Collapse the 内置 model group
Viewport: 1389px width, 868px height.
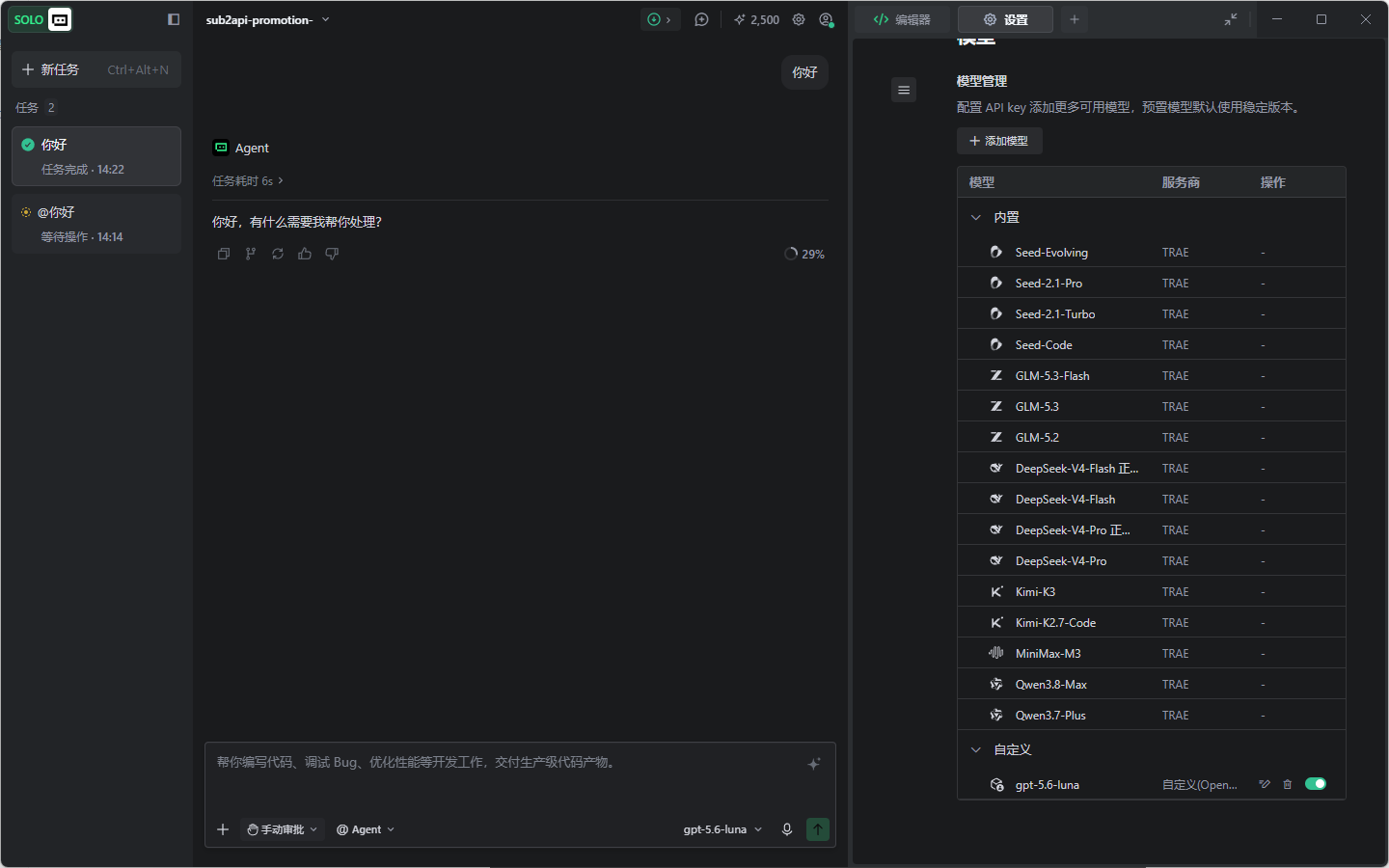coord(976,218)
